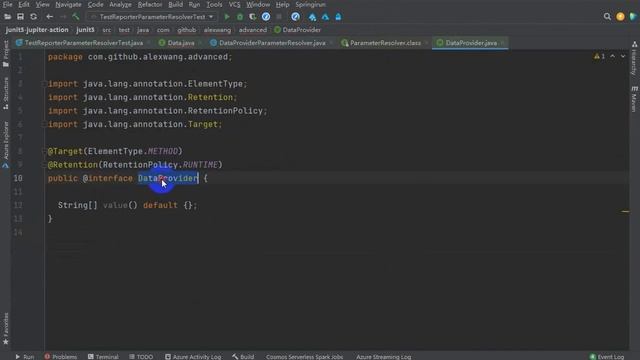640x360 pixels.
Task: Open the Favorites side panel
Action: coord(6,329)
